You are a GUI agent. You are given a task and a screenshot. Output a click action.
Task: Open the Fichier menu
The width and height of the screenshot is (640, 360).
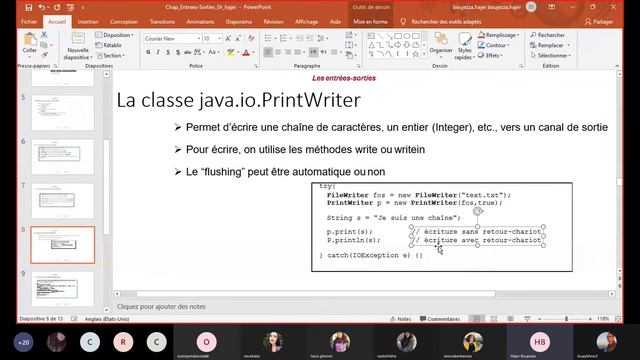coord(29,22)
